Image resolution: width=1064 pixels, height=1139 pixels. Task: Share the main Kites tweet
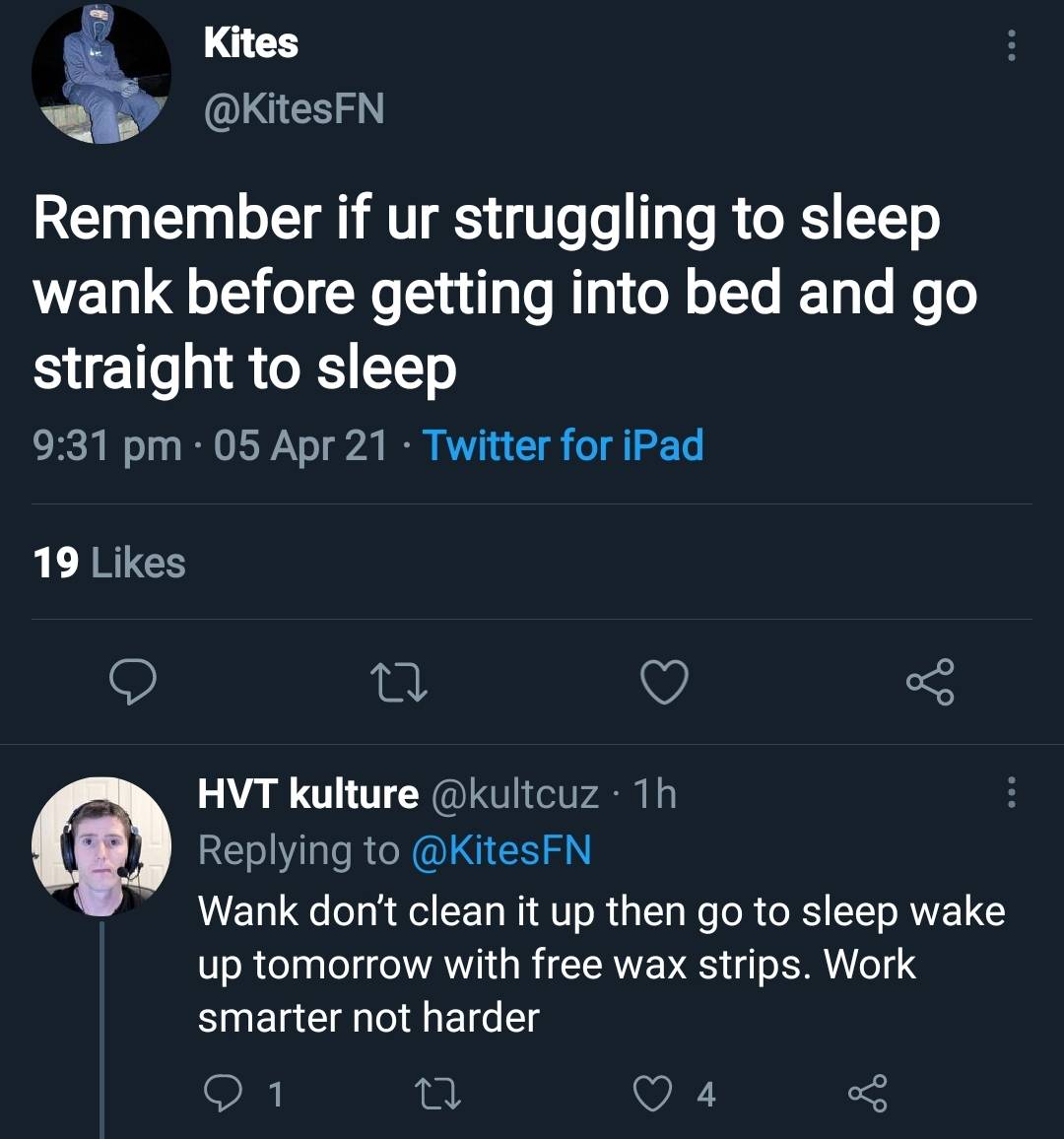pos(930,682)
